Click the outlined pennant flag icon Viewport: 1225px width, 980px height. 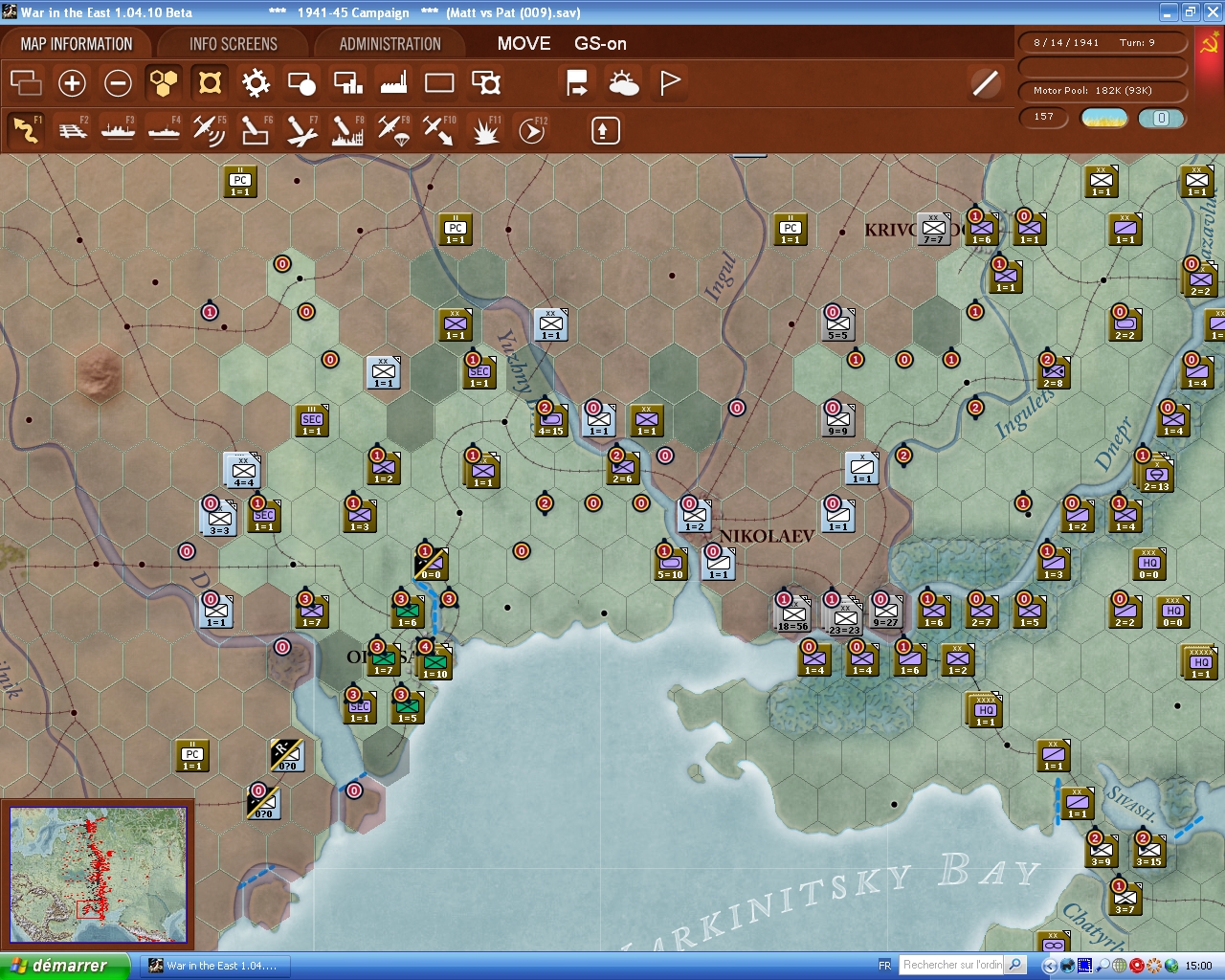coord(670,83)
